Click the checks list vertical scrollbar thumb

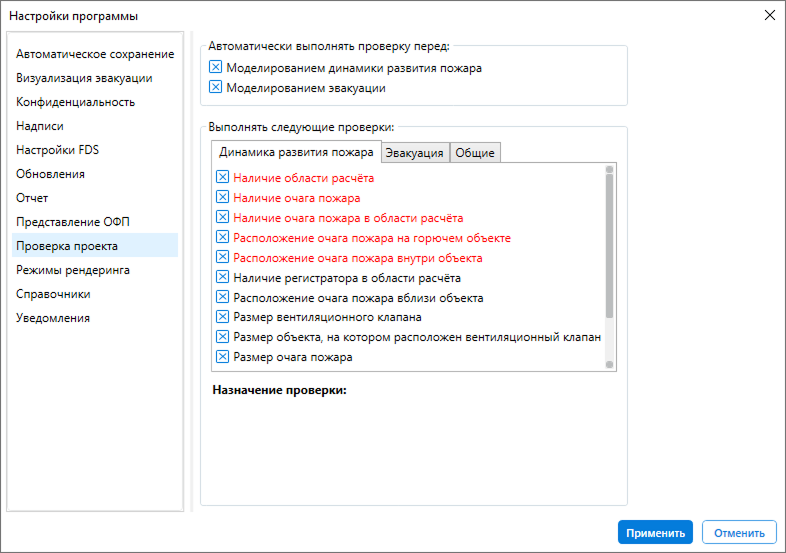pos(610,246)
